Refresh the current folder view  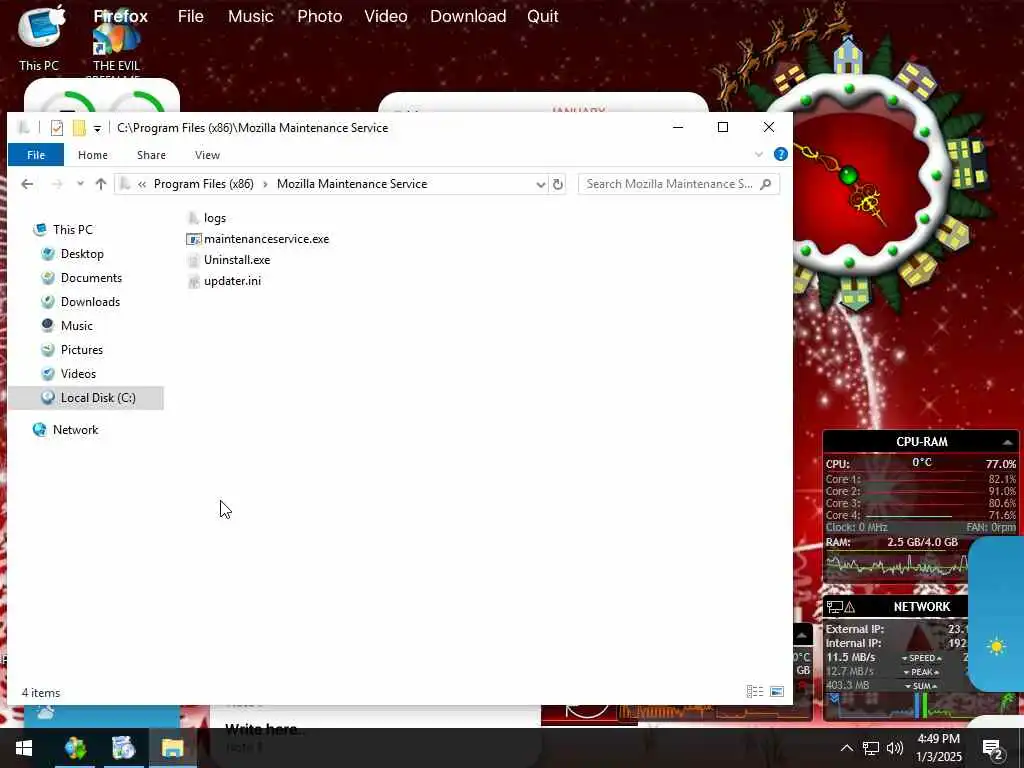coord(558,184)
